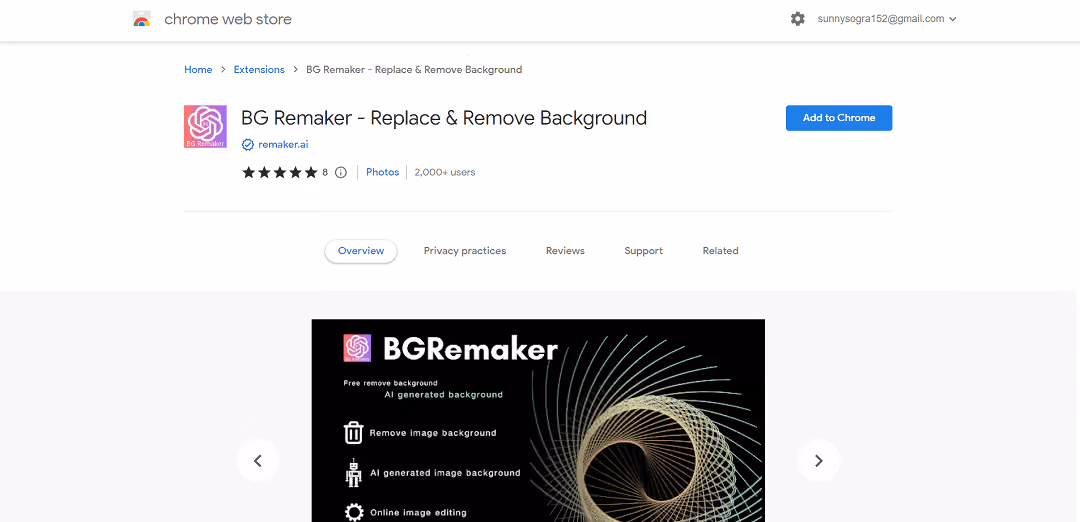Click the gear icon beside Online image editing
The height and width of the screenshot is (522, 1080).
354,512
